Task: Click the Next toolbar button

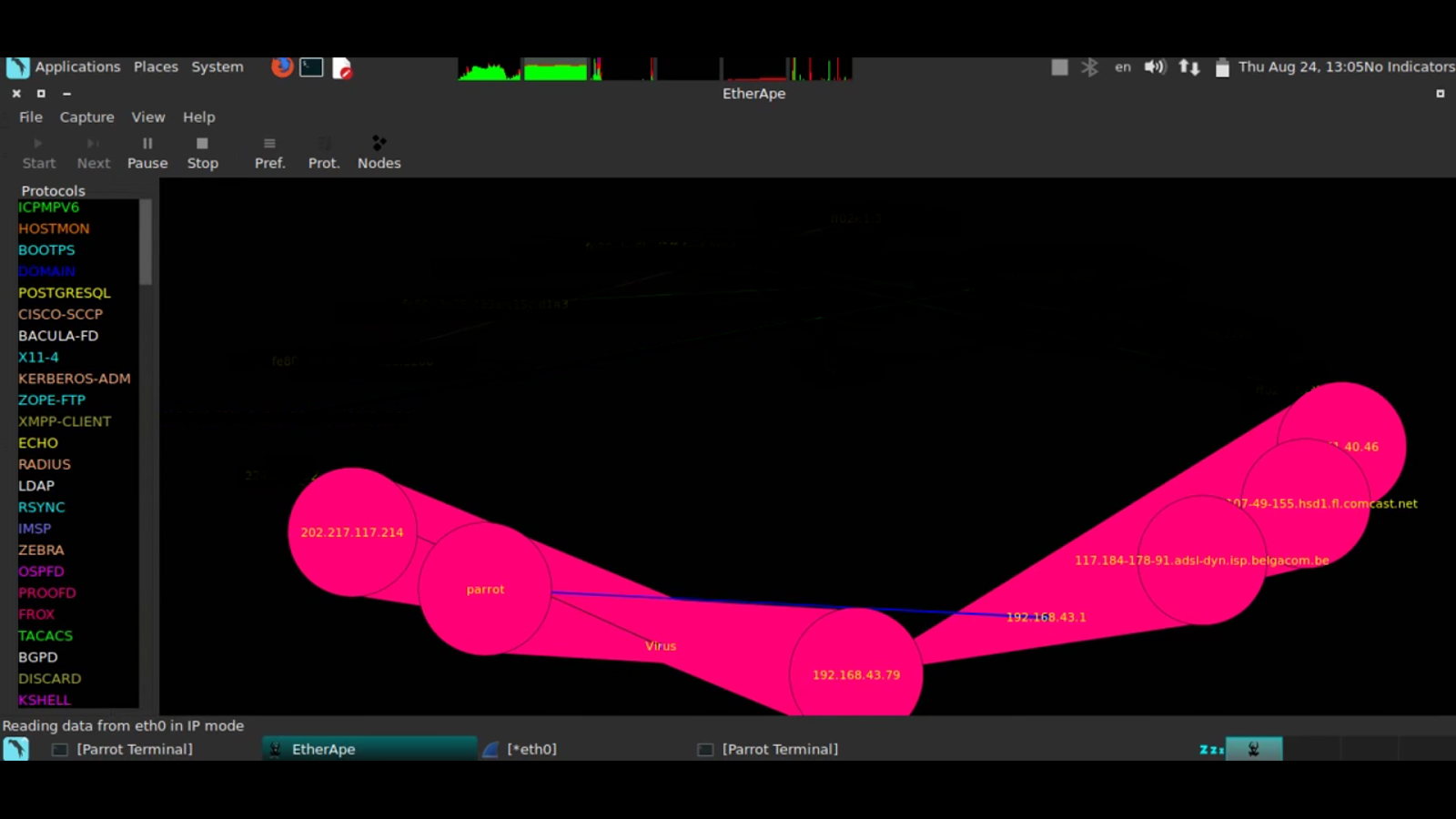Action: pos(94,153)
